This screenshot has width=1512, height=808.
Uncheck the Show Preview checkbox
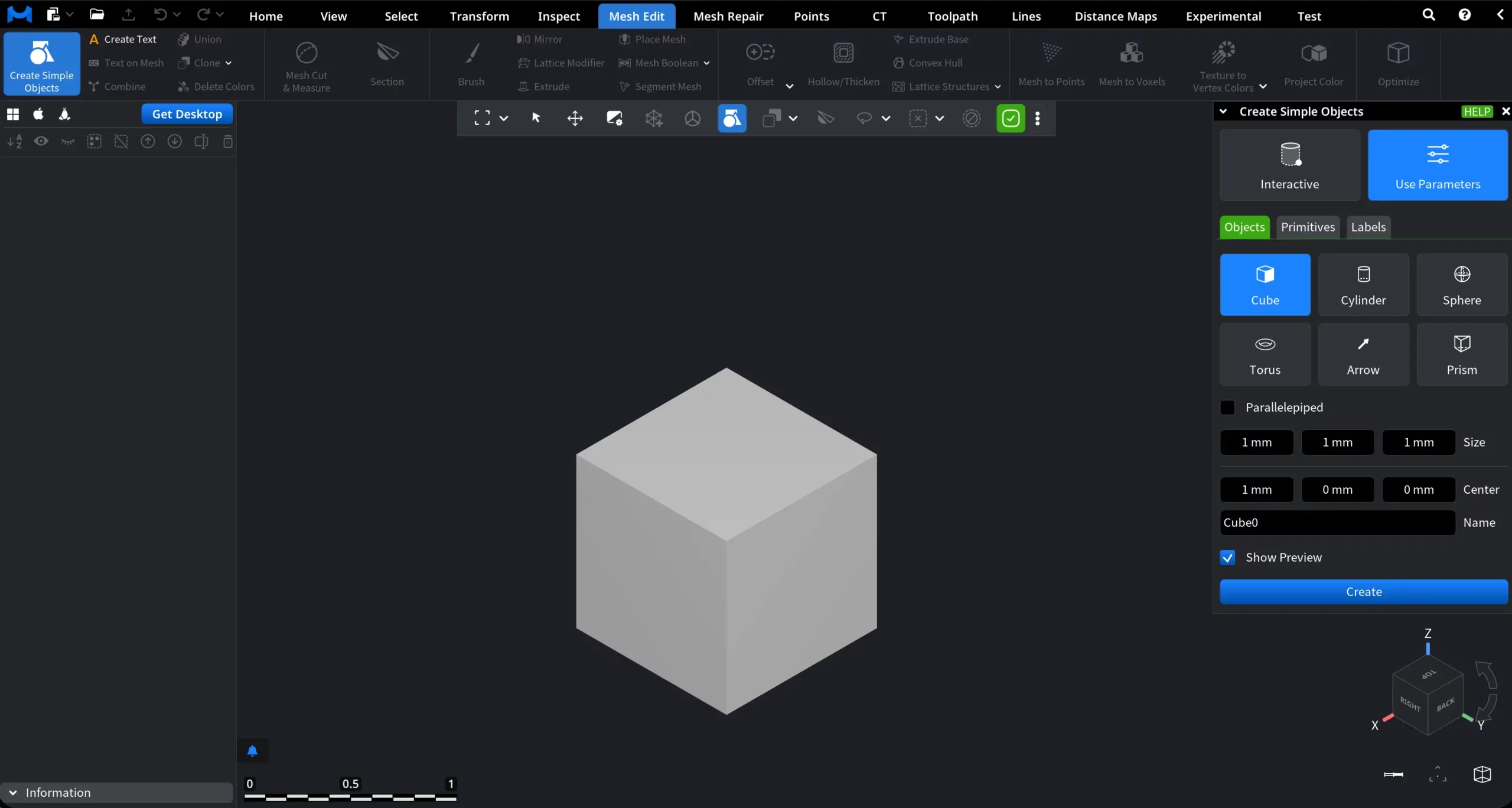coord(1227,557)
